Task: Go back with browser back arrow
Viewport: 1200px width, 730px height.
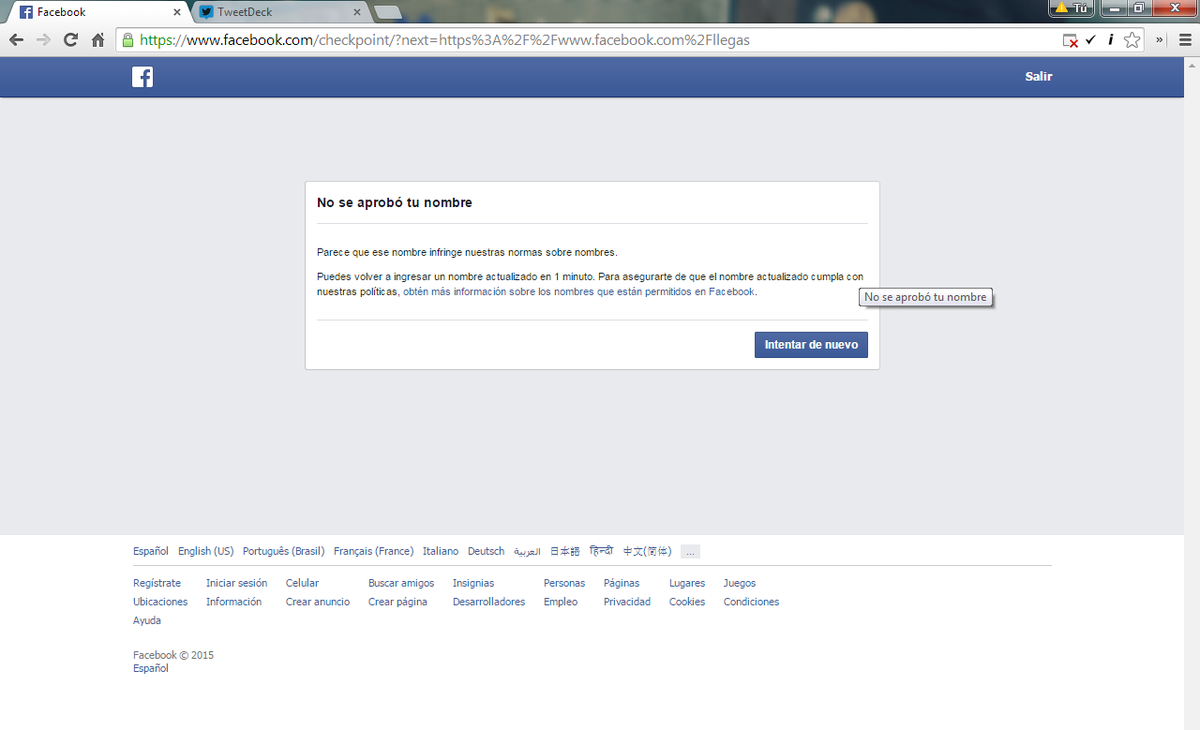Action: 16,41
